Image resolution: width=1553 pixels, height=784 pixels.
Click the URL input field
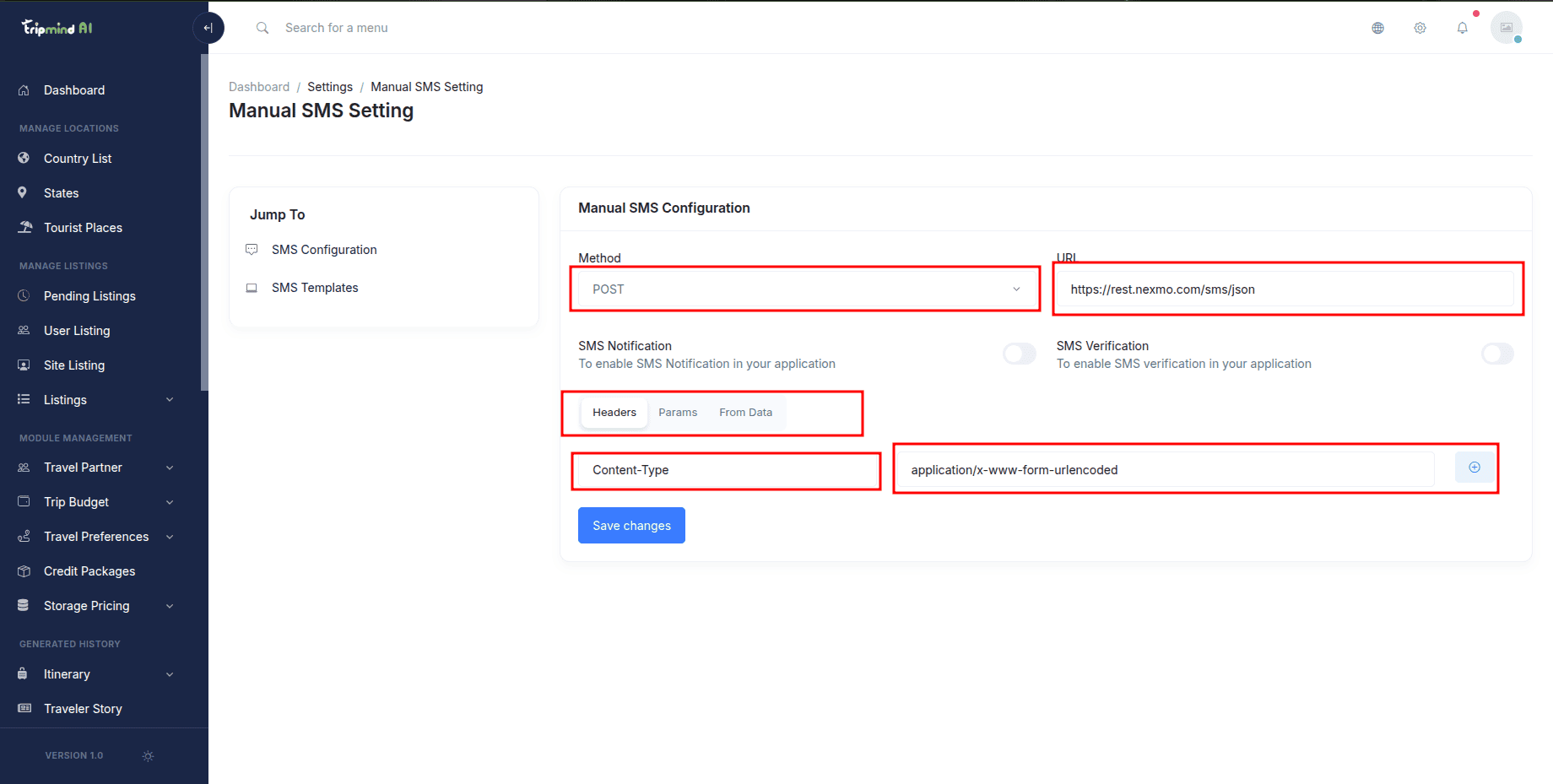[x=1285, y=289]
